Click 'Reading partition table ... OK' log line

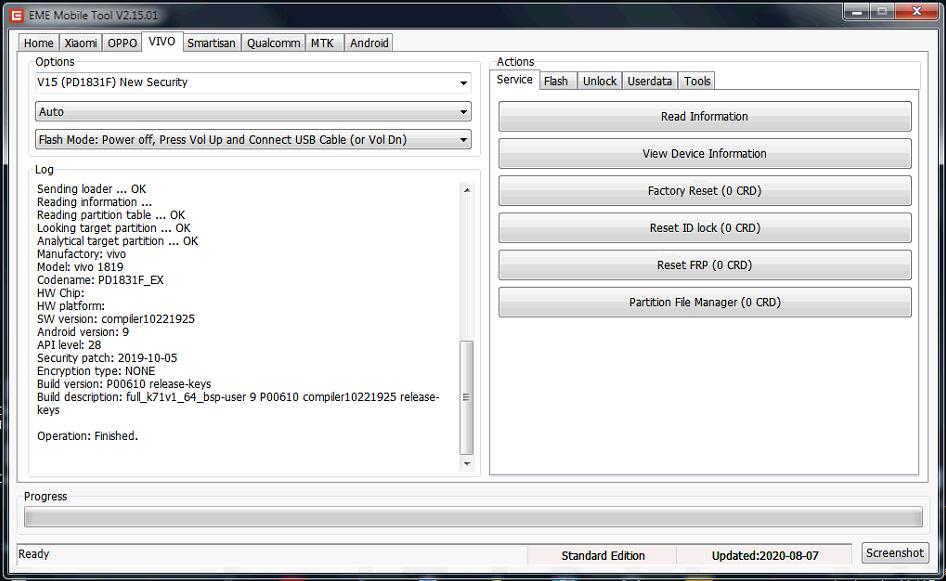111,215
